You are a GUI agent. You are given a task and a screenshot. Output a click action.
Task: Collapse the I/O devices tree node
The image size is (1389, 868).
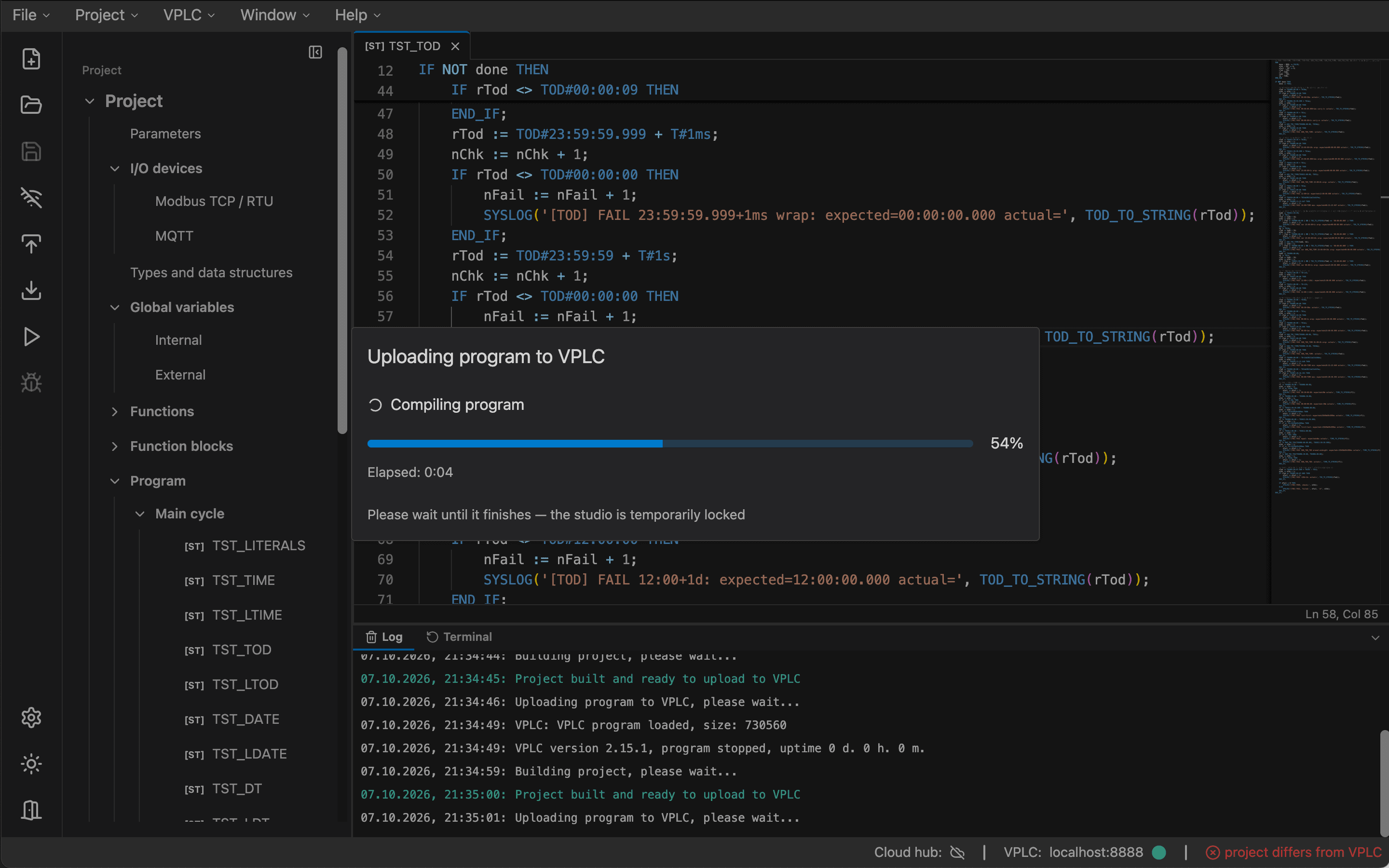tap(115, 168)
